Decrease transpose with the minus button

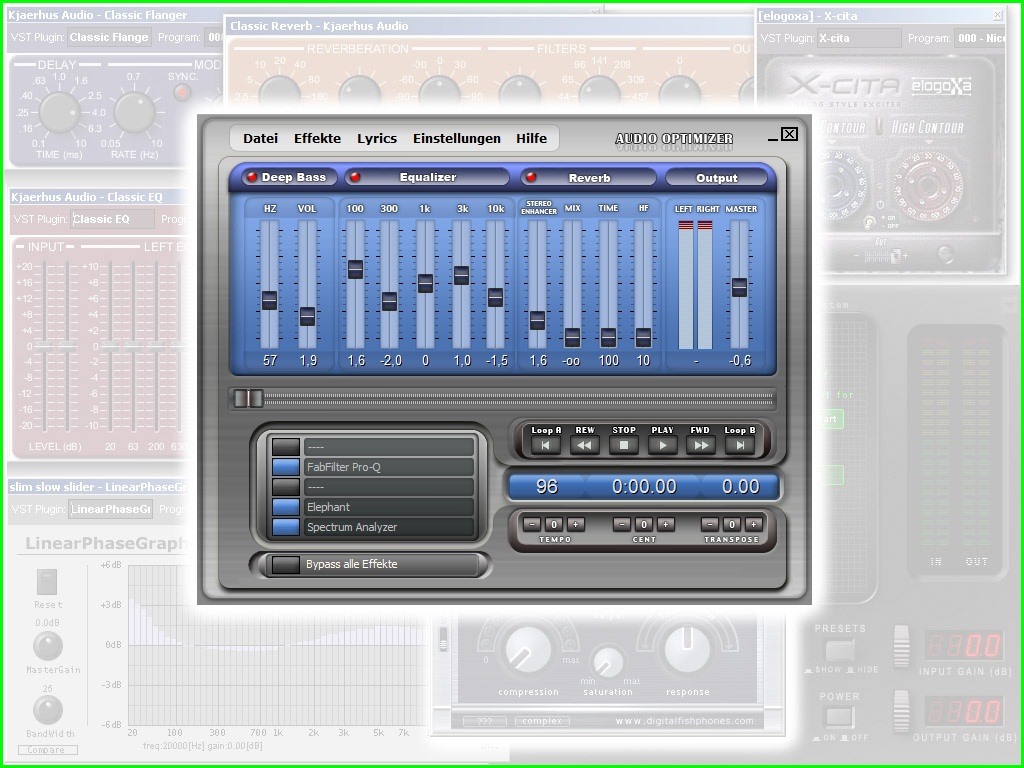click(710, 524)
